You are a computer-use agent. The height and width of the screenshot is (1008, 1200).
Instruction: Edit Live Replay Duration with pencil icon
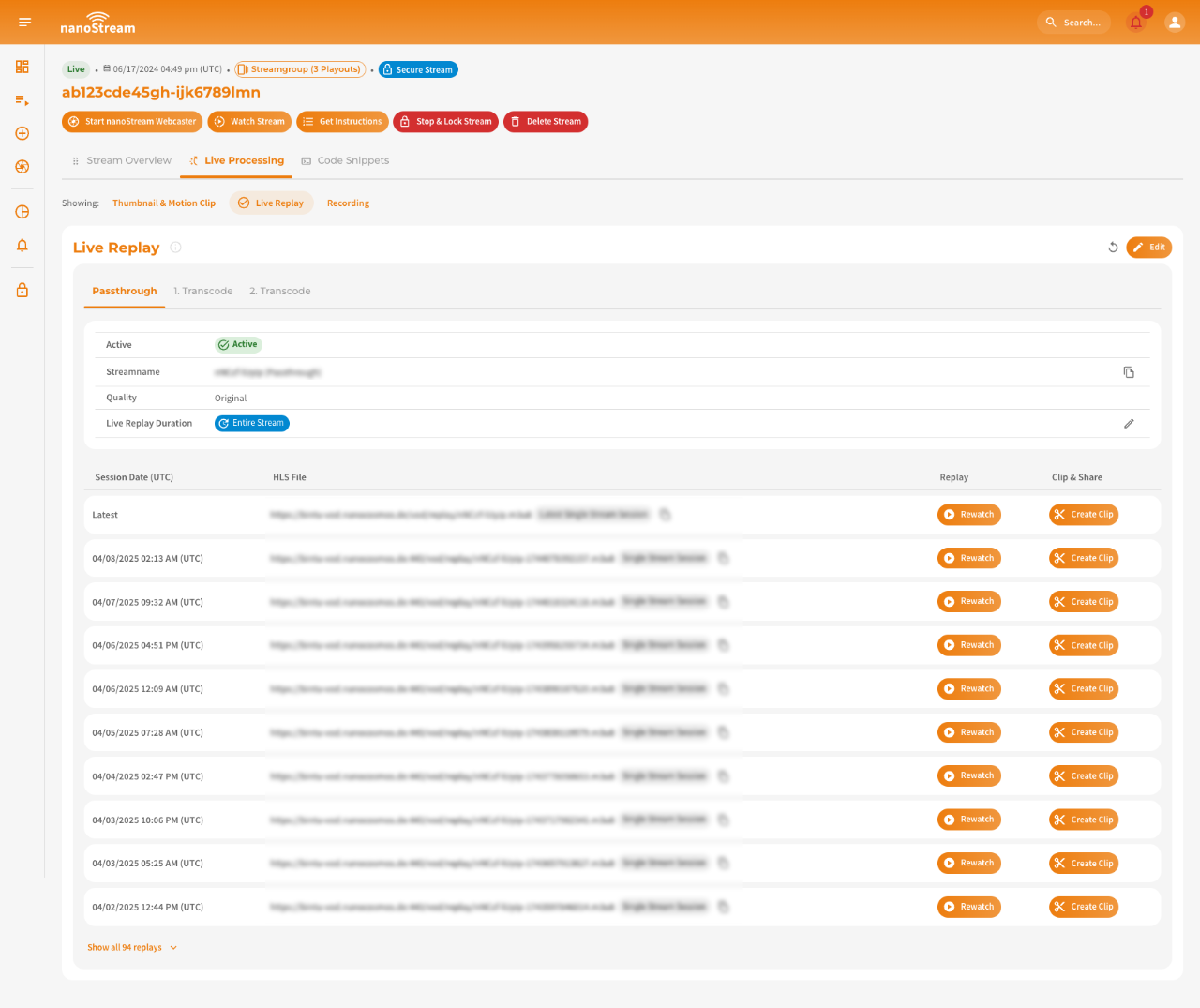[1129, 424]
